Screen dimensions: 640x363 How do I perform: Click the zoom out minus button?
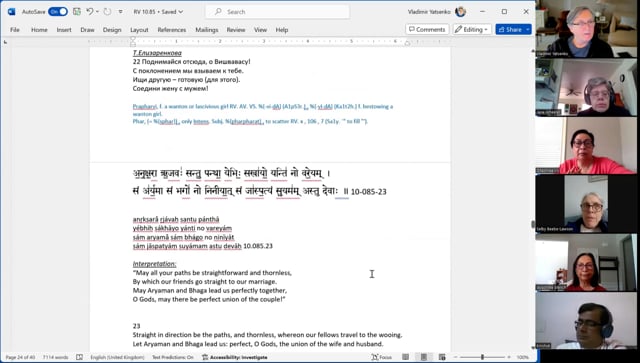456,357
